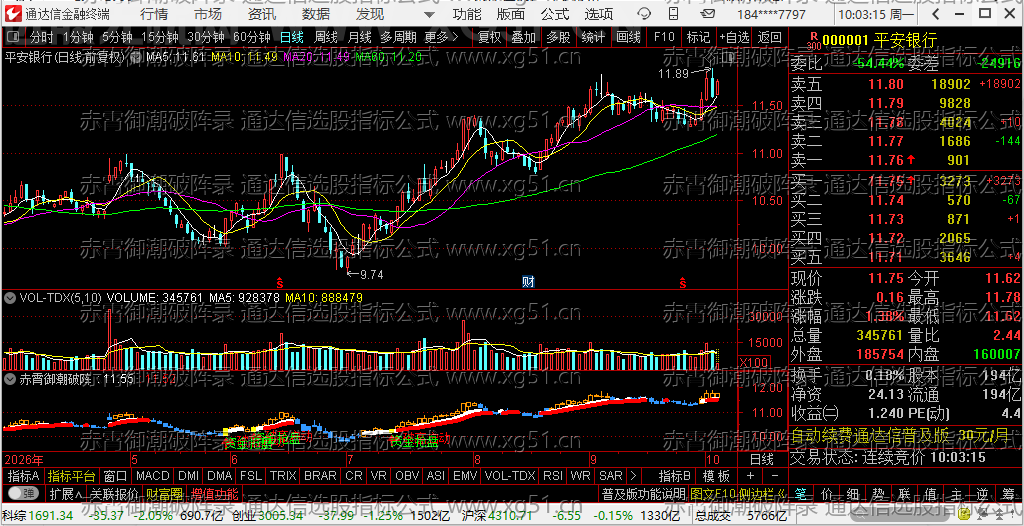Switch chart period to 月线
Viewport: 1024px width, 526px height.
pos(360,37)
